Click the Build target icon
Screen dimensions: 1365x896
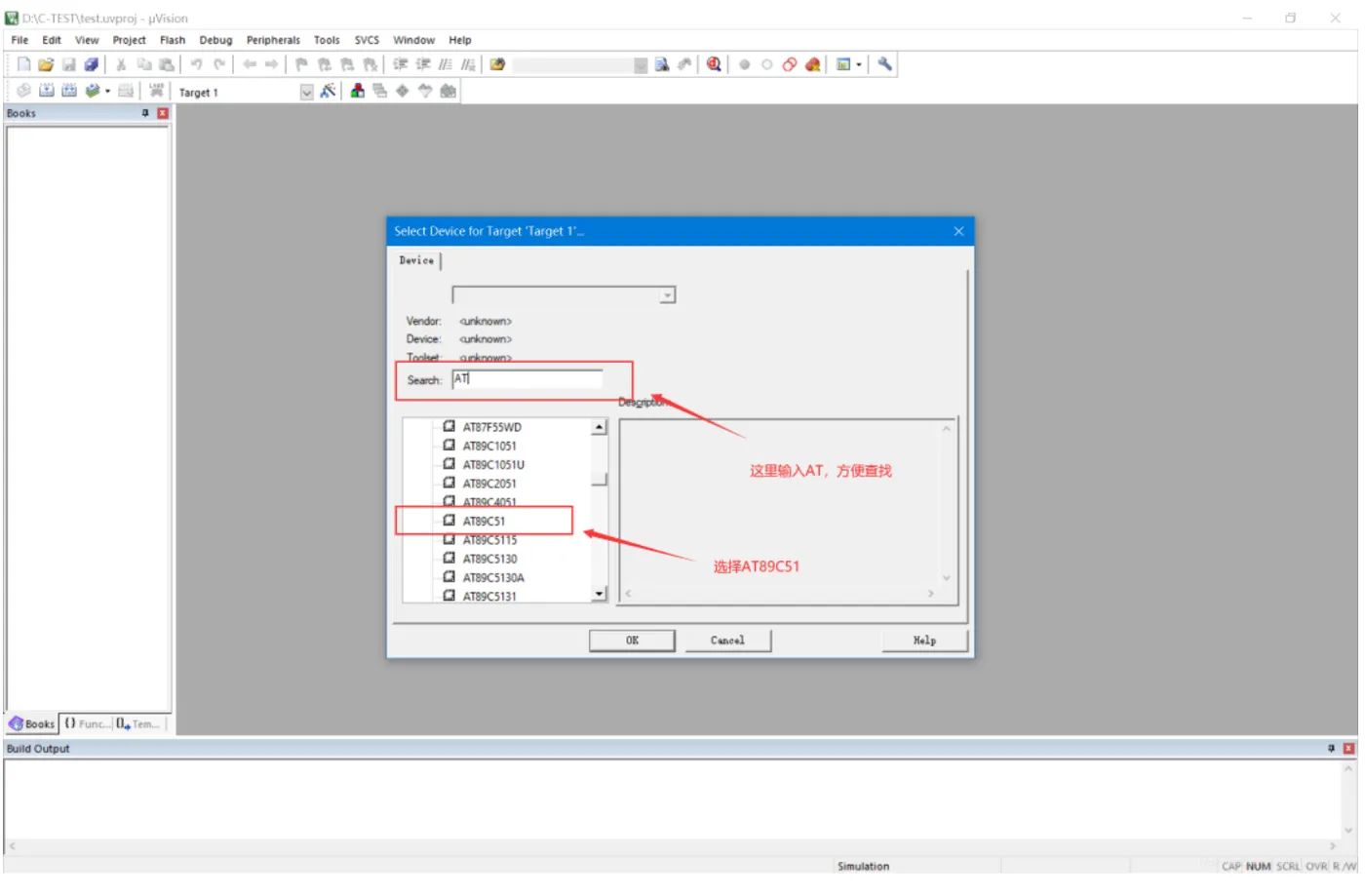pos(46,91)
